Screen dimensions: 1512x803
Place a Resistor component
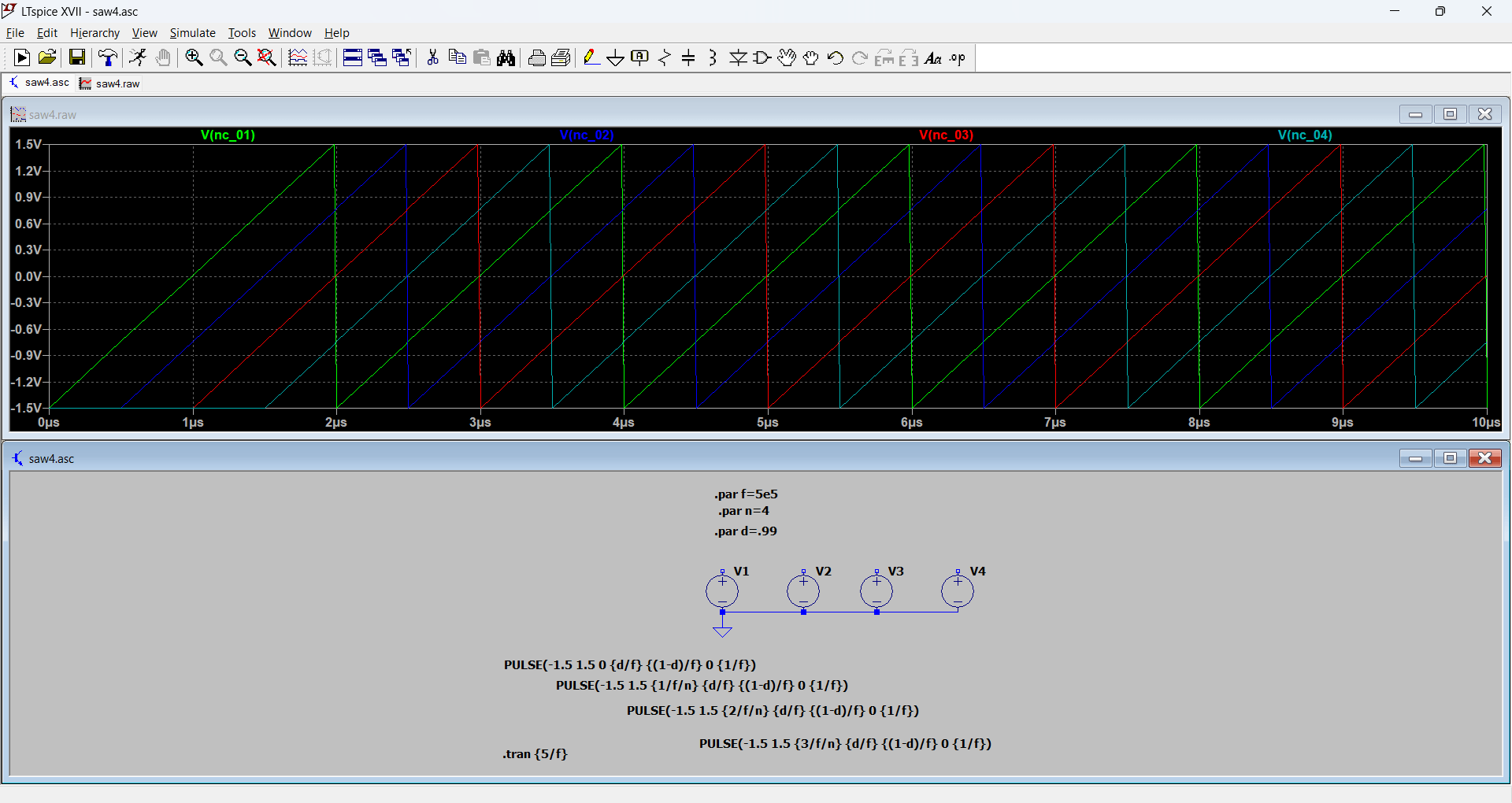coord(665,57)
